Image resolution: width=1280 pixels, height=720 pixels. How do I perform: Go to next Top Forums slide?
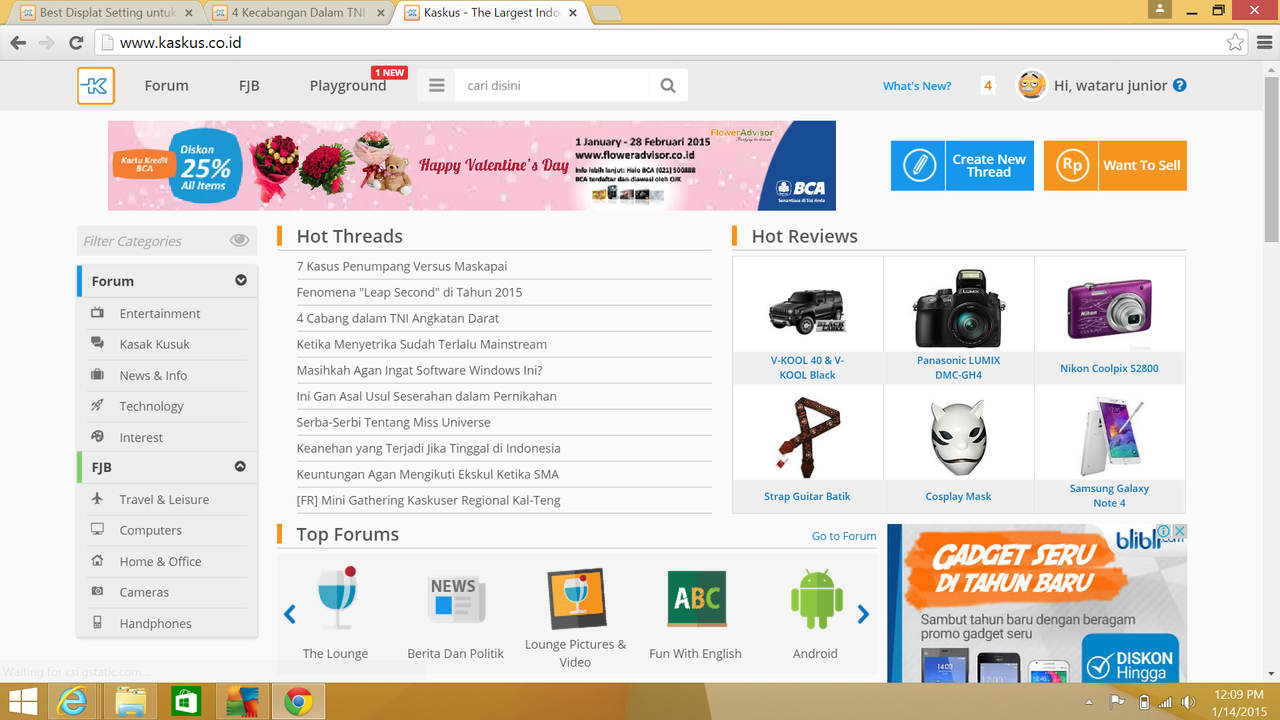click(863, 614)
